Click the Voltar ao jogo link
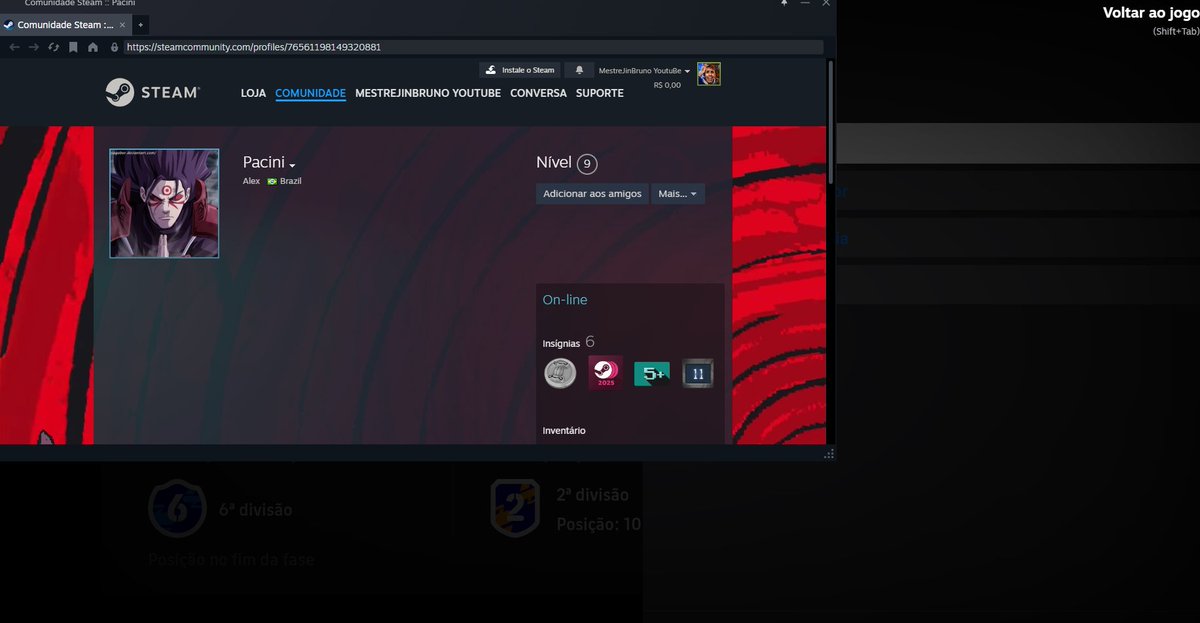 point(1151,12)
